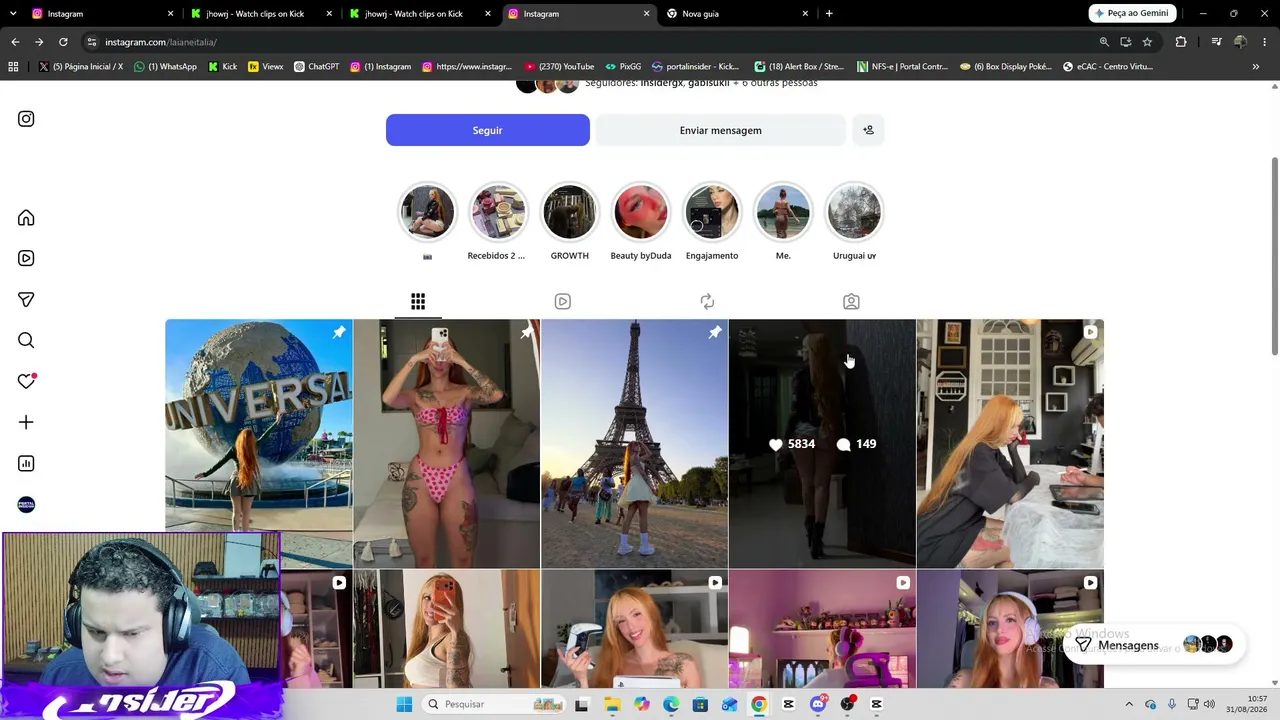Go forward using the browser forward arrow
The height and width of the screenshot is (720, 1280).
39,42
